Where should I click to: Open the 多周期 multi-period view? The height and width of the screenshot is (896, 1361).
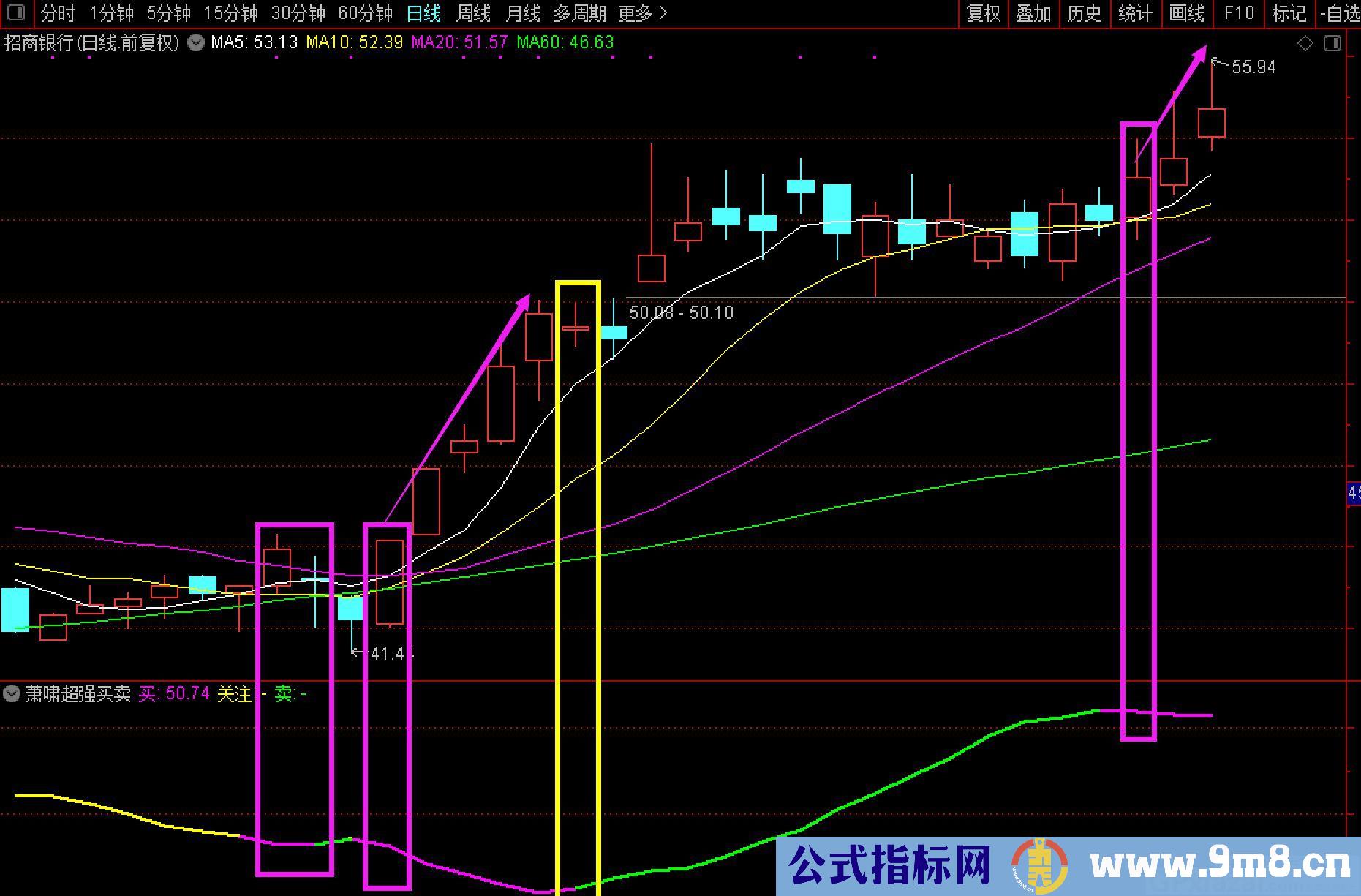click(x=580, y=13)
